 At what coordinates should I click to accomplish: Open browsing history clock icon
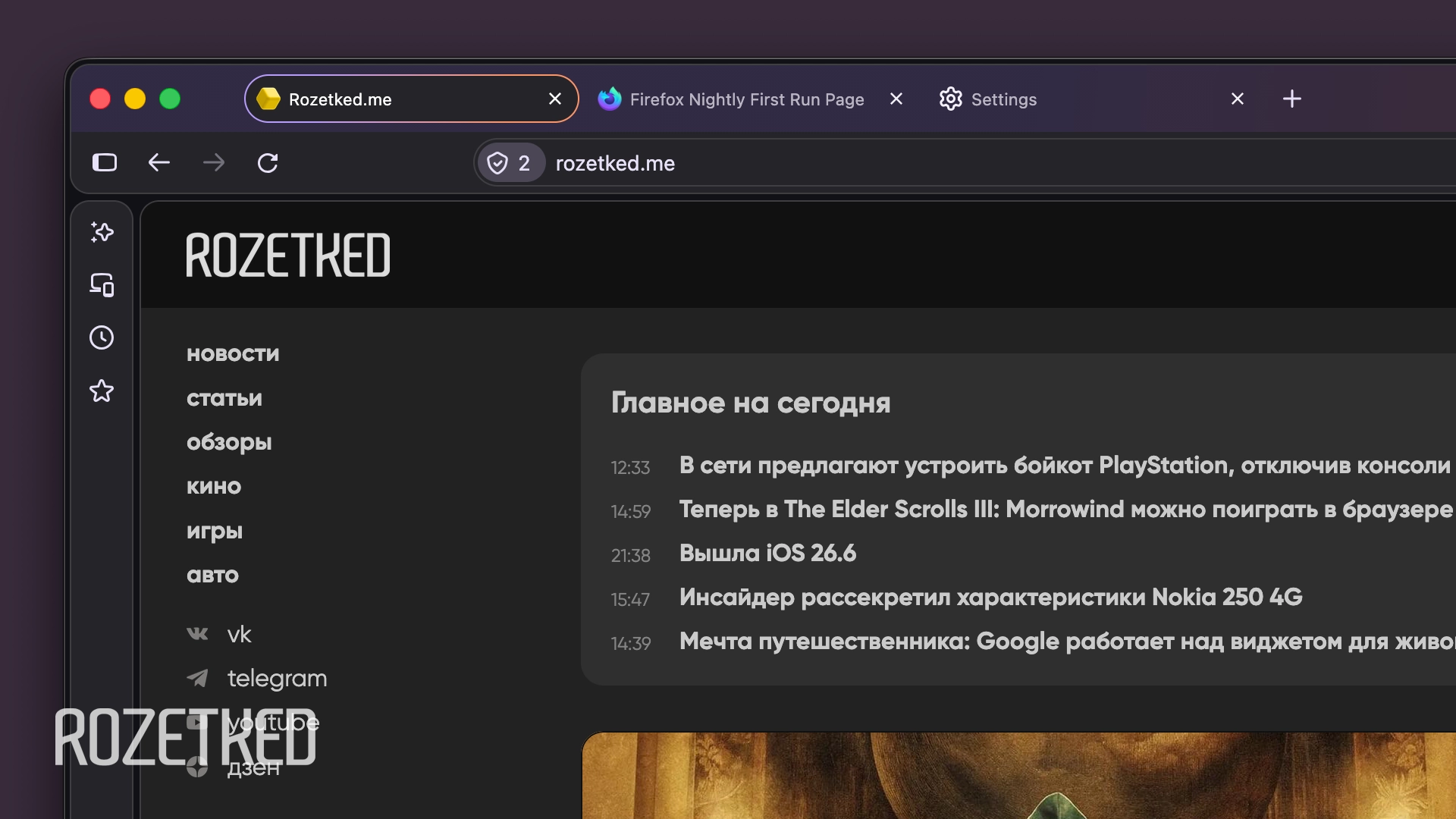tap(102, 337)
